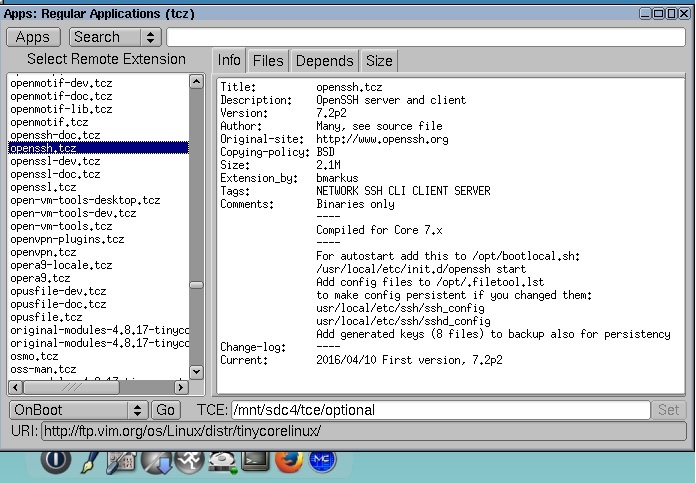Select openvpn.tcz in the list
The image size is (696, 483).
click(x=99, y=252)
